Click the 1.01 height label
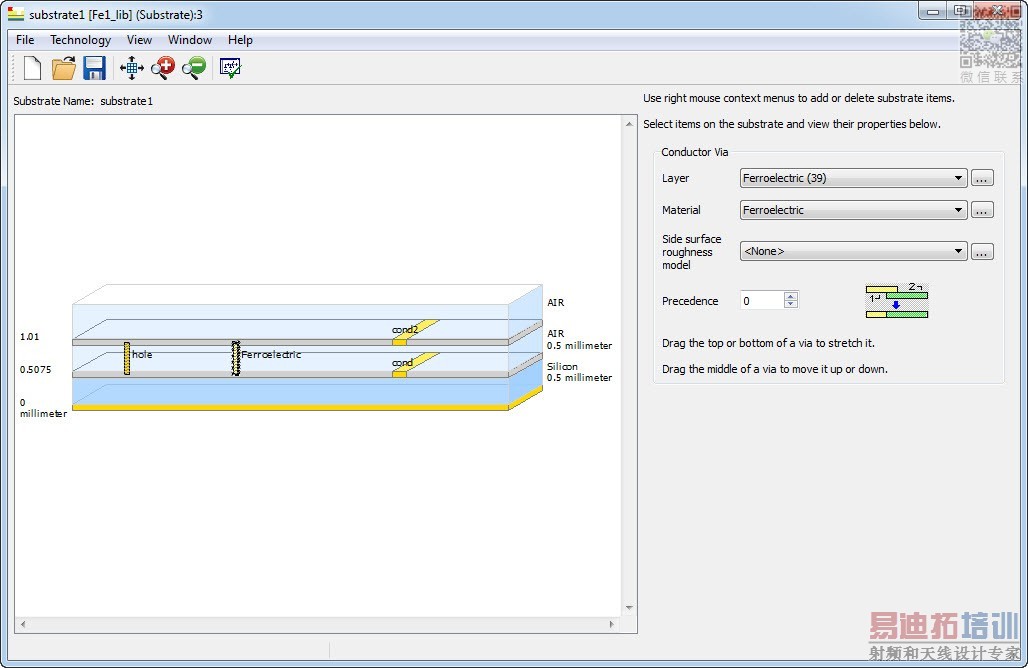This screenshot has height=668, width=1028. [x=30, y=336]
